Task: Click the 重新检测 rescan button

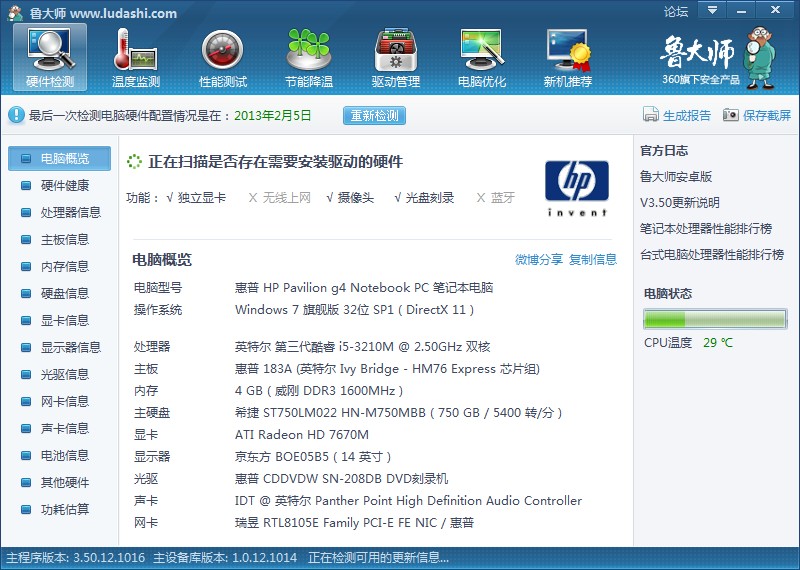Action: (374, 116)
